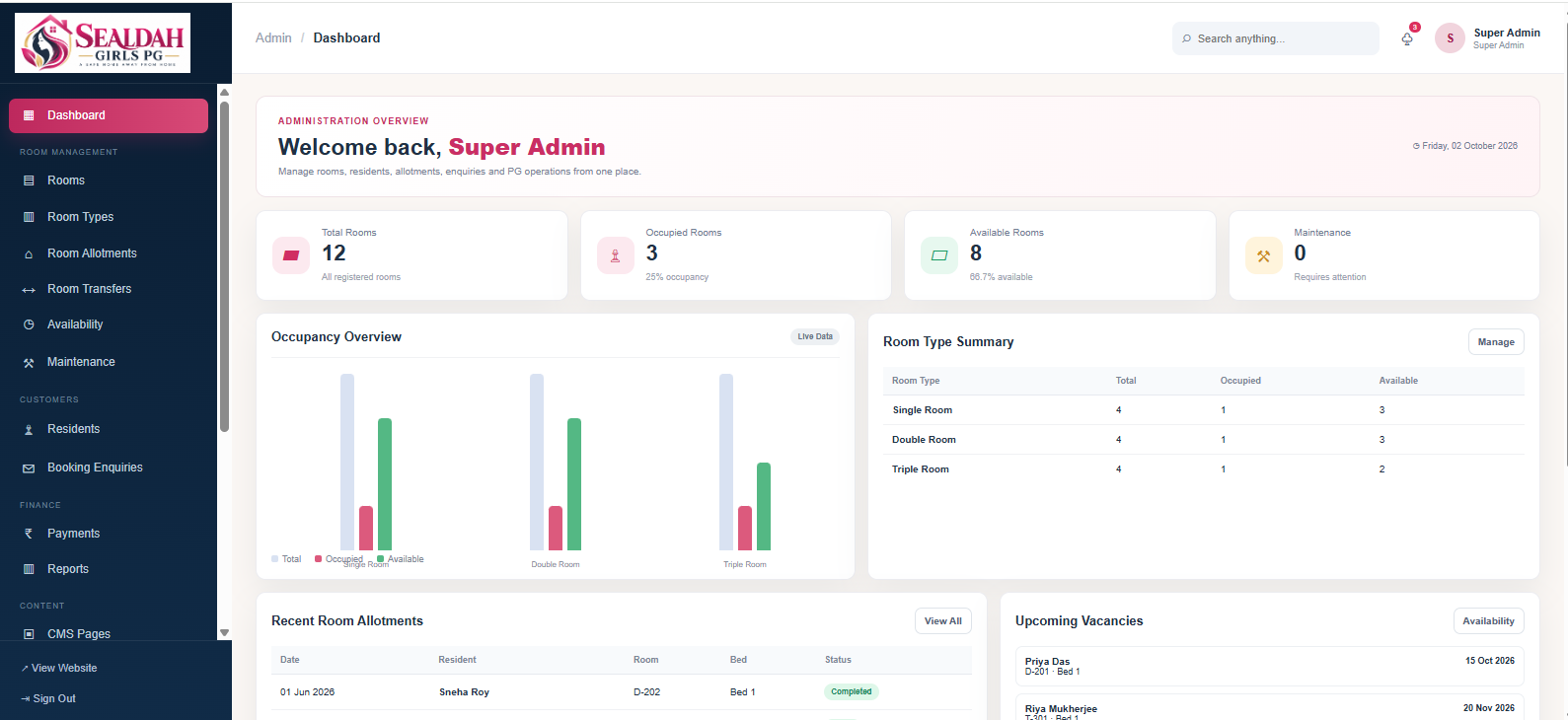
Task: Click the Single Room row label
Action: (x=923, y=410)
